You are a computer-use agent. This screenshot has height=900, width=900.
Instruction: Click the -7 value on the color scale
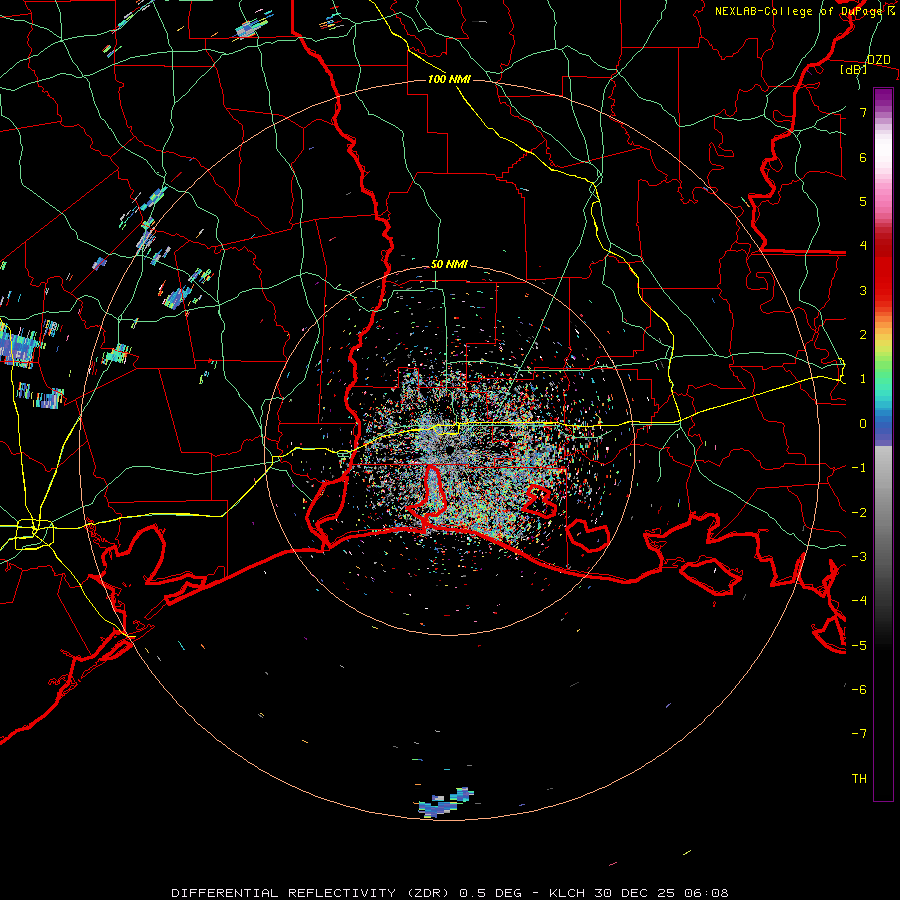pos(859,734)
